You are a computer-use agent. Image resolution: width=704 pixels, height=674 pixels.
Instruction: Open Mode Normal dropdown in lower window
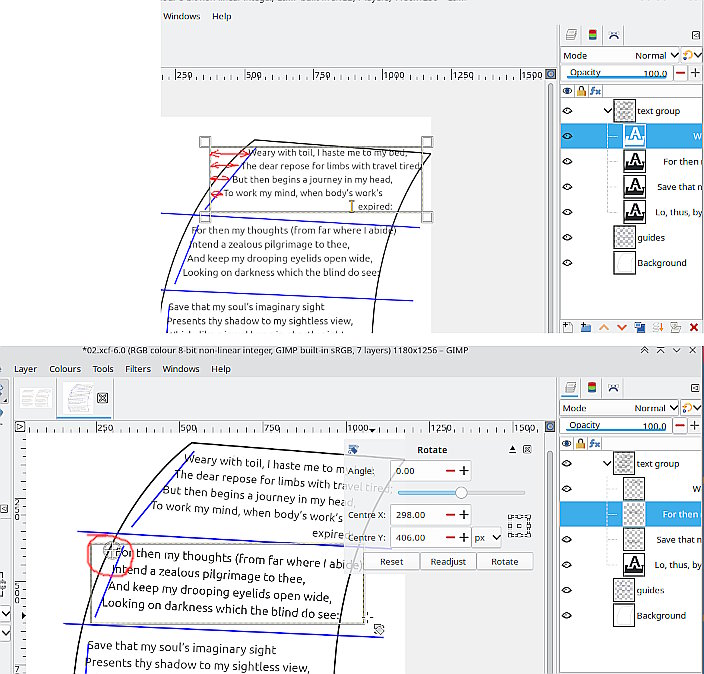(620, 408)
